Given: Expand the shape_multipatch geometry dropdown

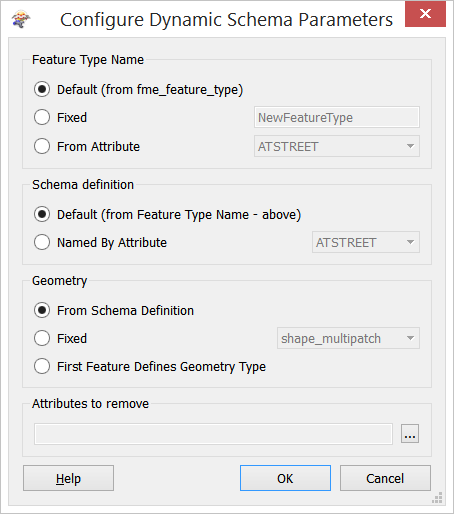Looking at the screenshot, I should pyautogui.click(x=348, y=338).
